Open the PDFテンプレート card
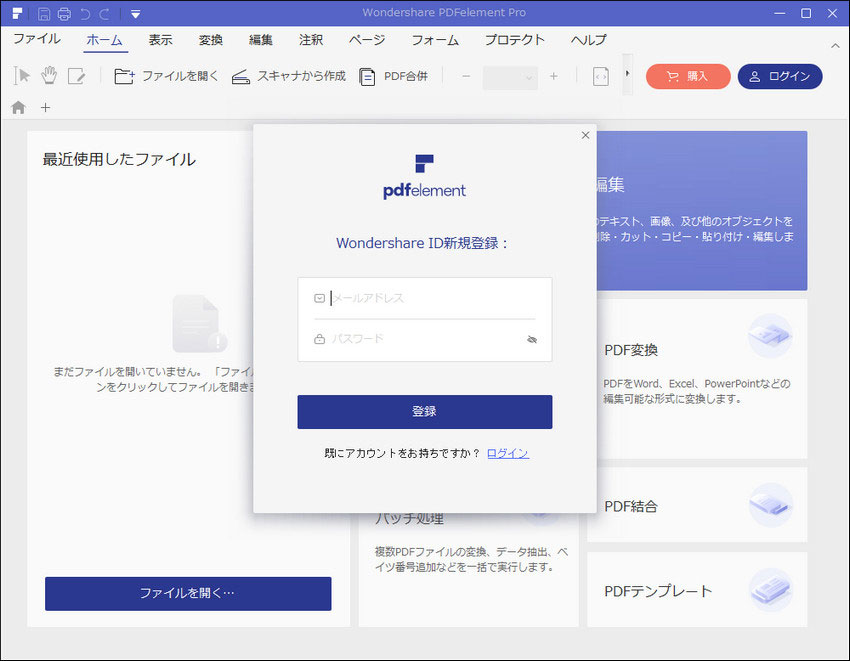850x661 pixels. (697, 589)
